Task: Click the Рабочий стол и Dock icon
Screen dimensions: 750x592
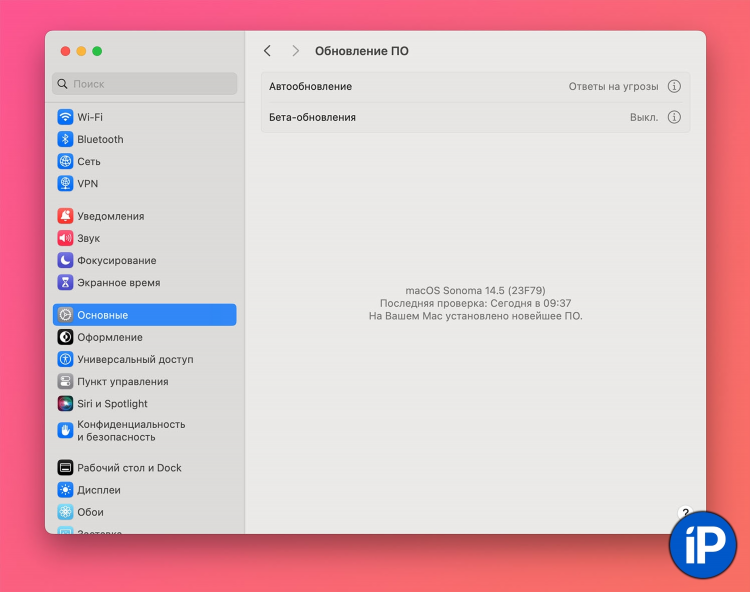Action: 65,468
